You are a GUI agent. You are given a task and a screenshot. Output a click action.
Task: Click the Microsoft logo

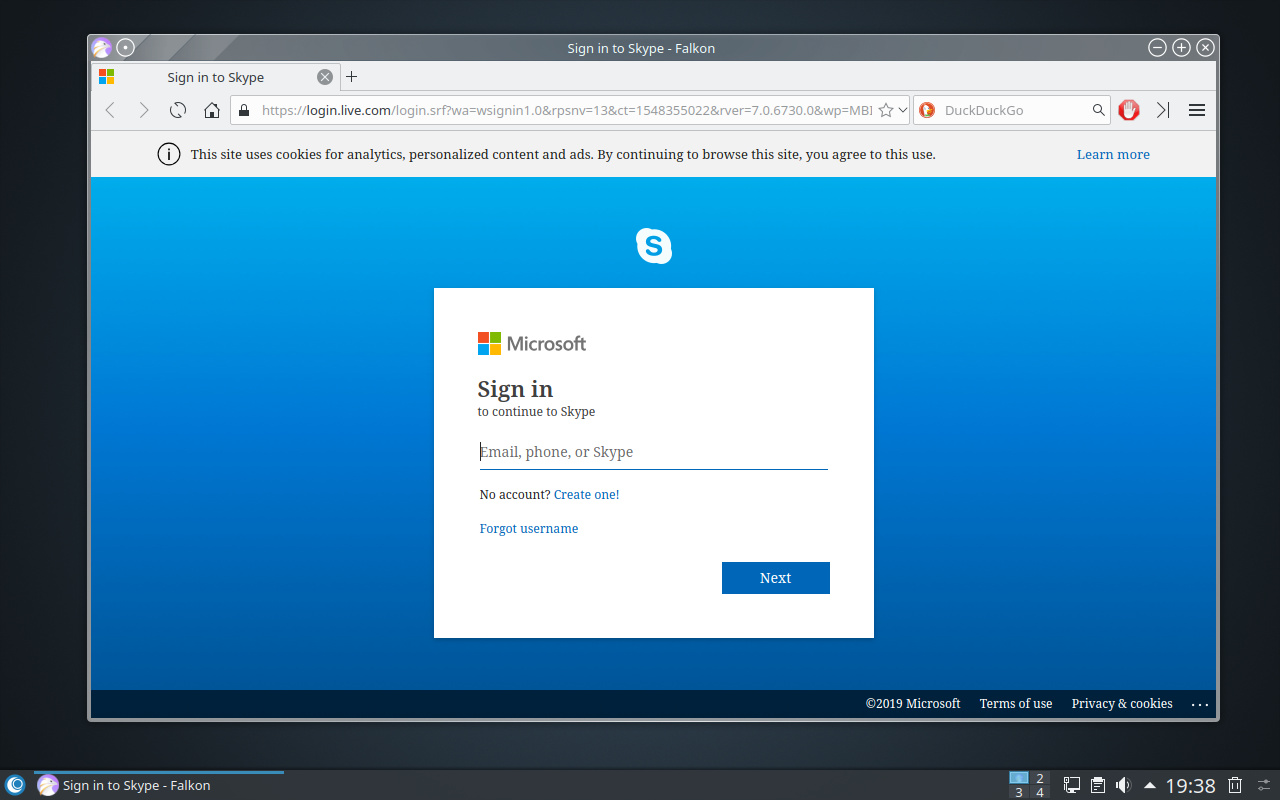[x=532, y=344]
